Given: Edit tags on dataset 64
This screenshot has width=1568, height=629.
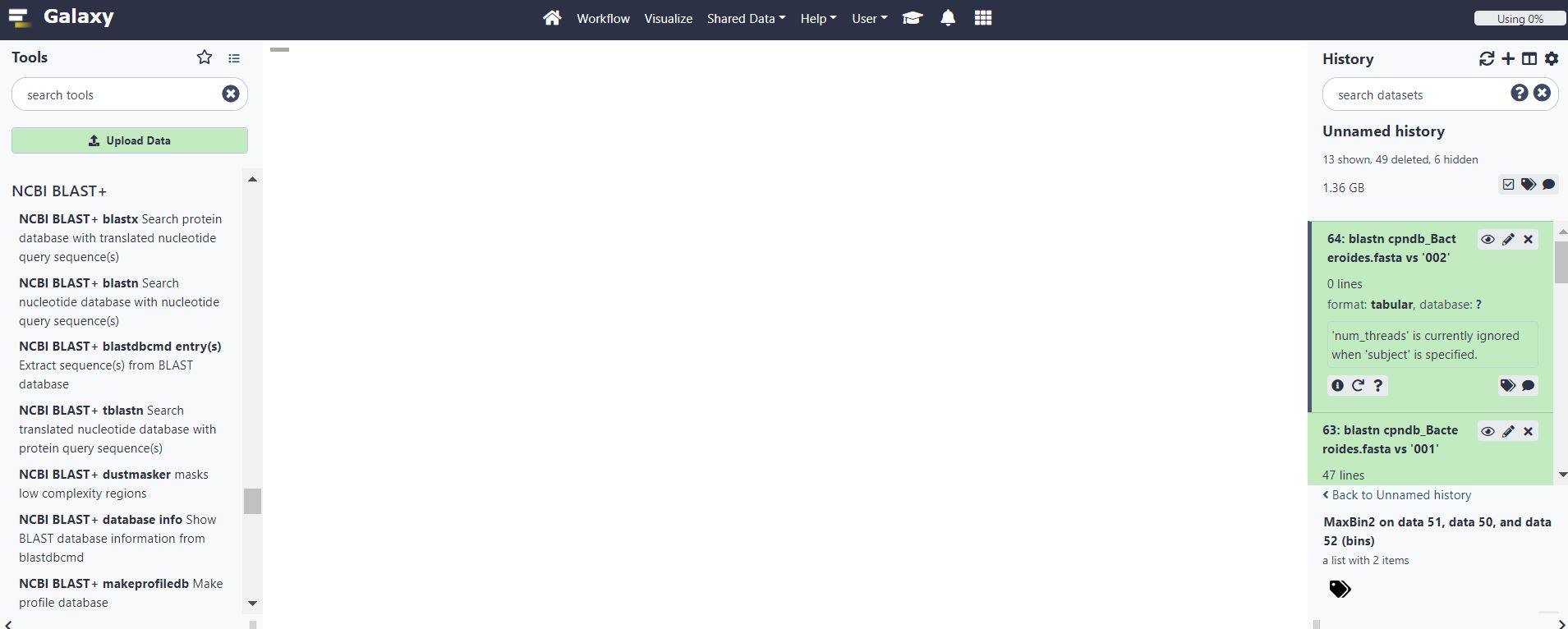Looking at the screenshot, I should pos(1508,386).
